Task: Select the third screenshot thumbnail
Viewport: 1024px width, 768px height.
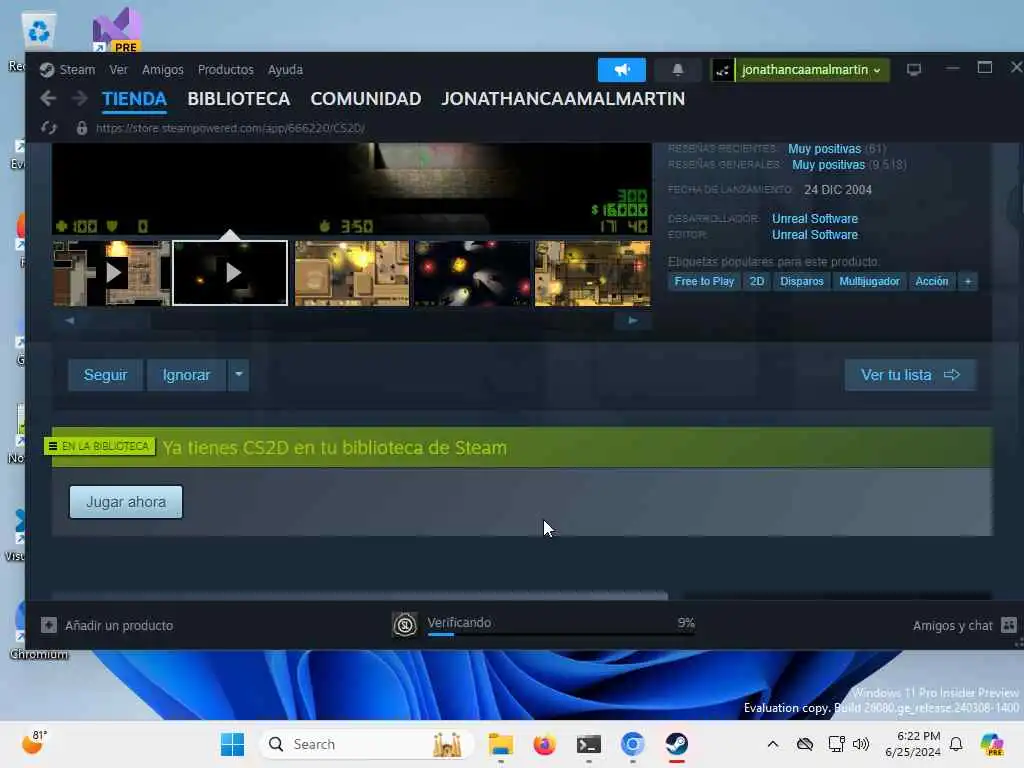Action: tap(352, 273)
